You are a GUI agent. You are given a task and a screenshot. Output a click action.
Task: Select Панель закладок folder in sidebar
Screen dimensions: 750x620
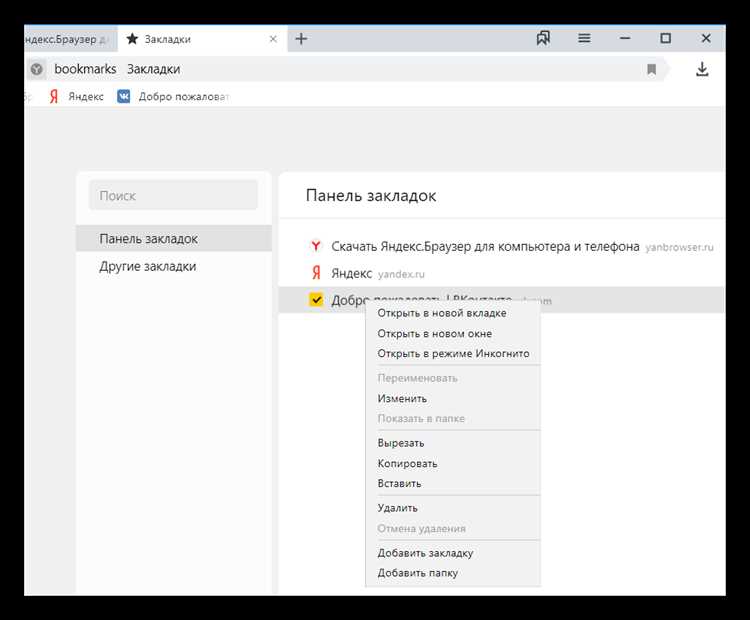point(174,238)
